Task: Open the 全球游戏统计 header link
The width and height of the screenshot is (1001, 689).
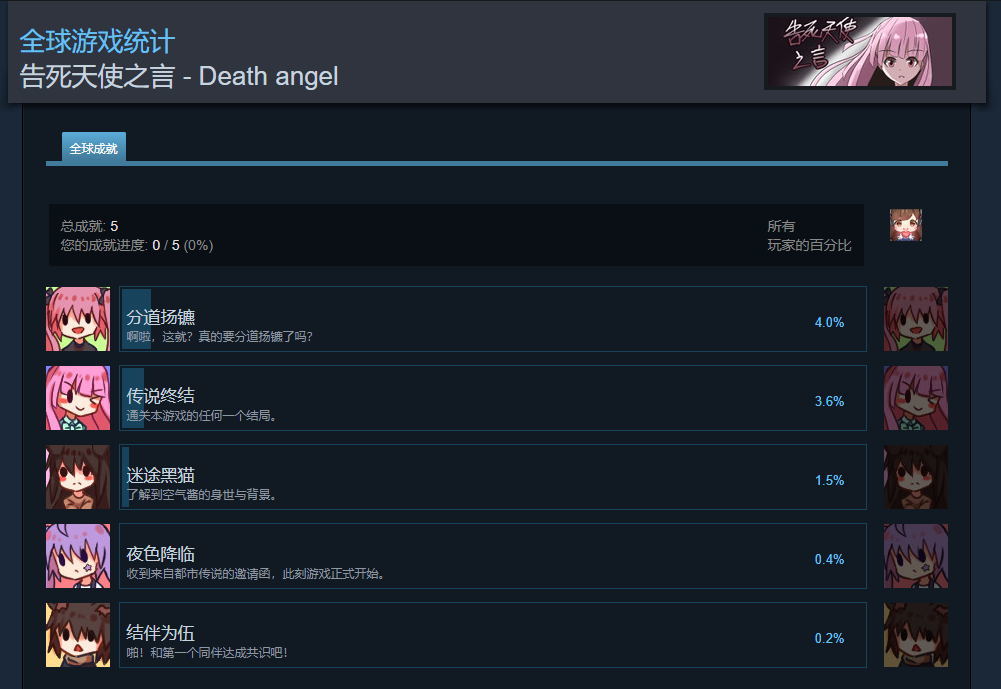Action: click(x=97, y=42)
